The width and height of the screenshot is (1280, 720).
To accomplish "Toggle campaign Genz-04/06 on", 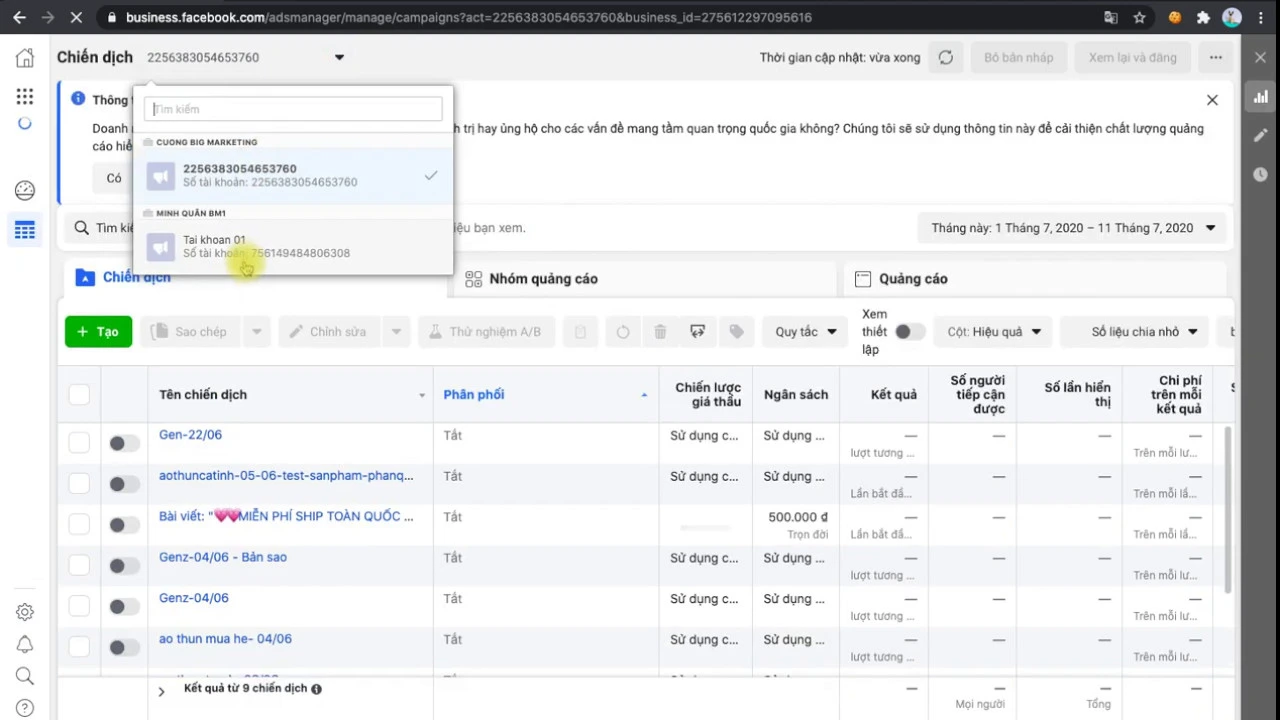I will pyautogui.click(x=124, y=607).
